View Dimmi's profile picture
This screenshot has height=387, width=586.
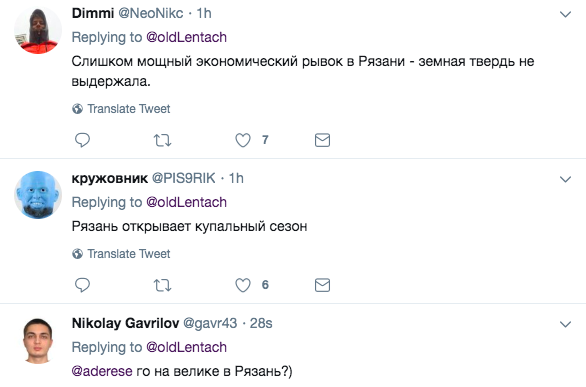tap(38, 30)
